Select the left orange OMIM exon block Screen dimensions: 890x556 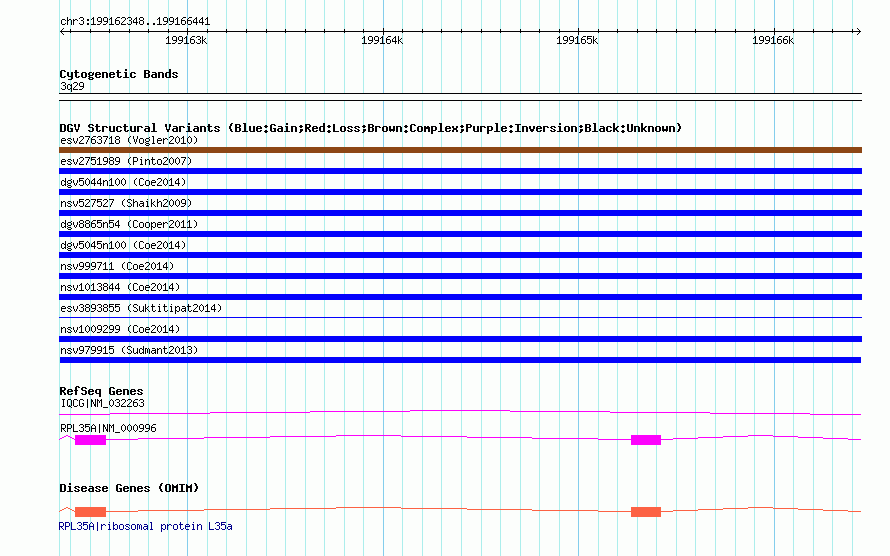(x=90, y=512)
